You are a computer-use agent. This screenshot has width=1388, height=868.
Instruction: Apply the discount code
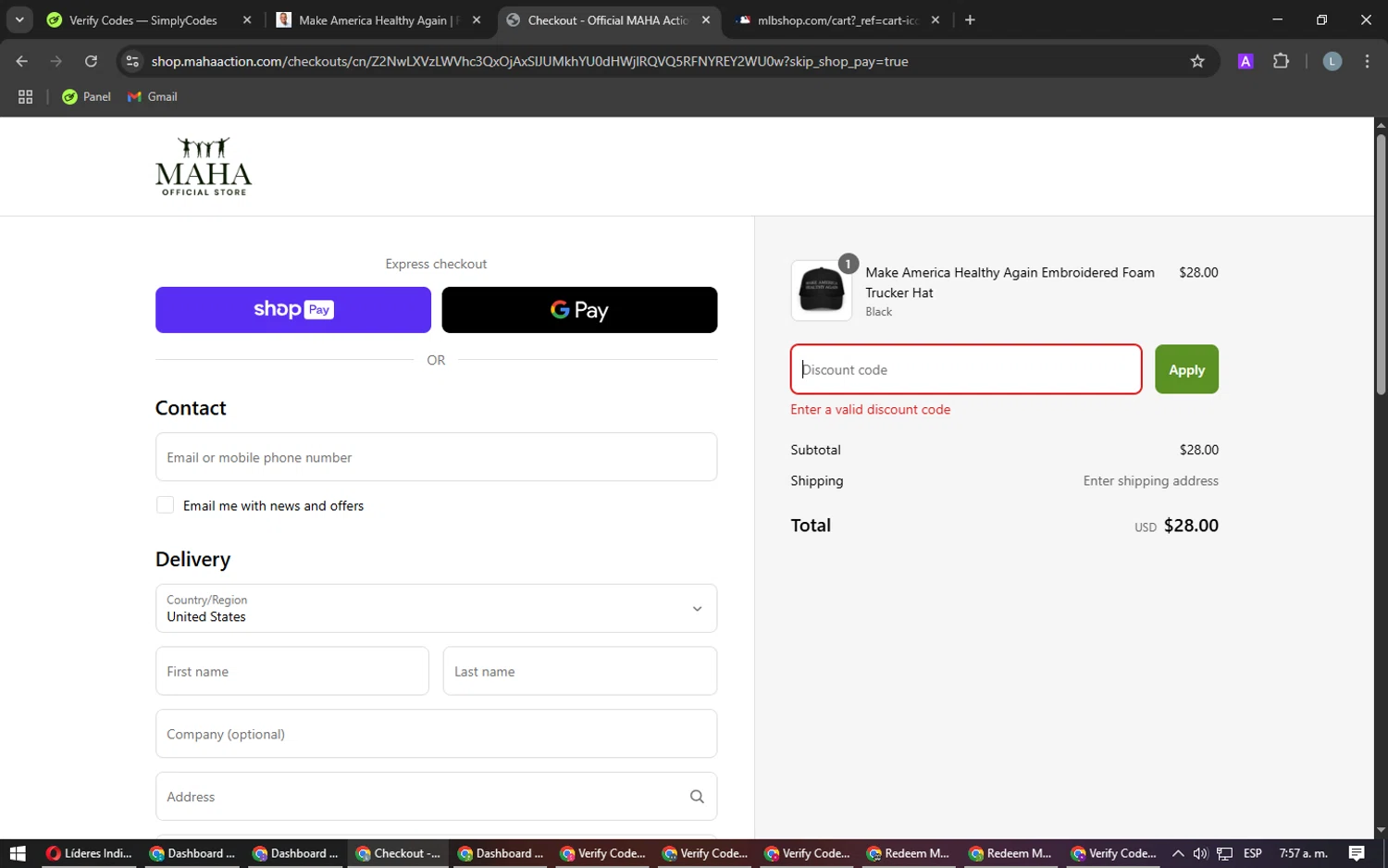pos(1186,369)
